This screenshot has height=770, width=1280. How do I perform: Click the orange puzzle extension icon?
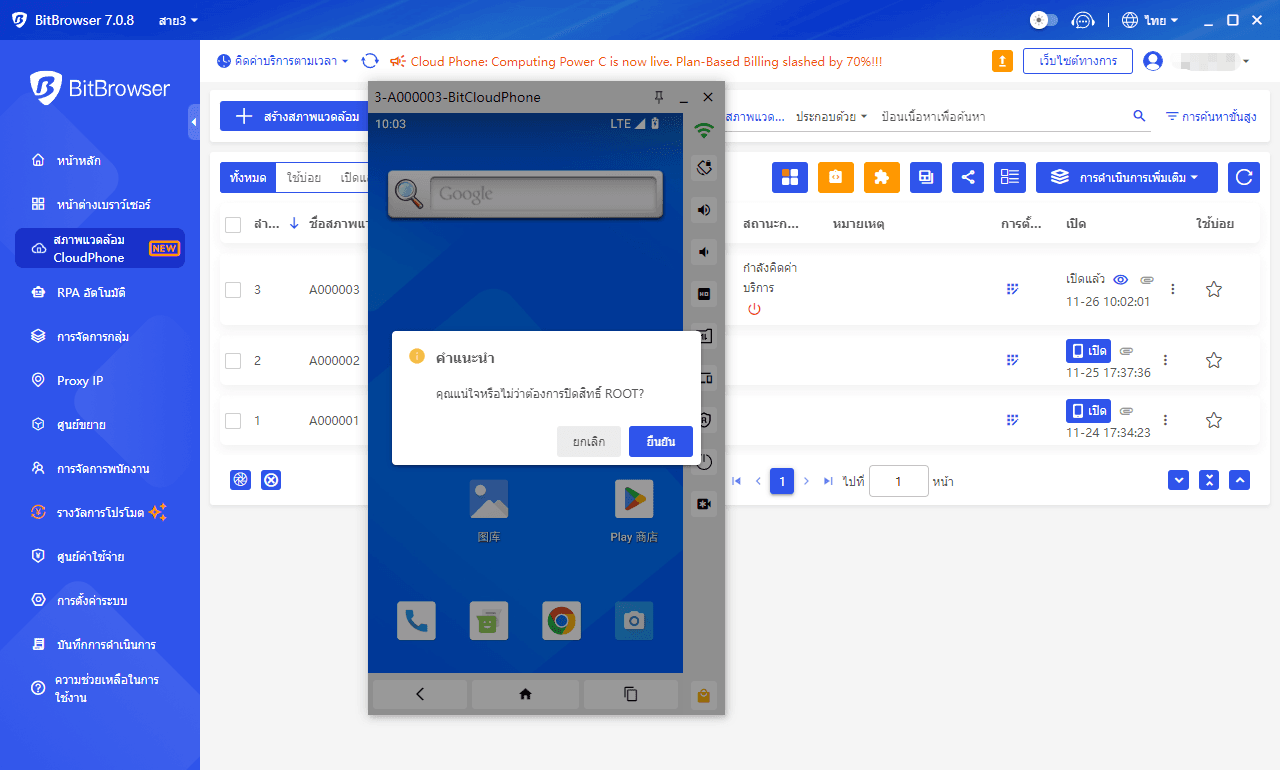tap(881, 177)
